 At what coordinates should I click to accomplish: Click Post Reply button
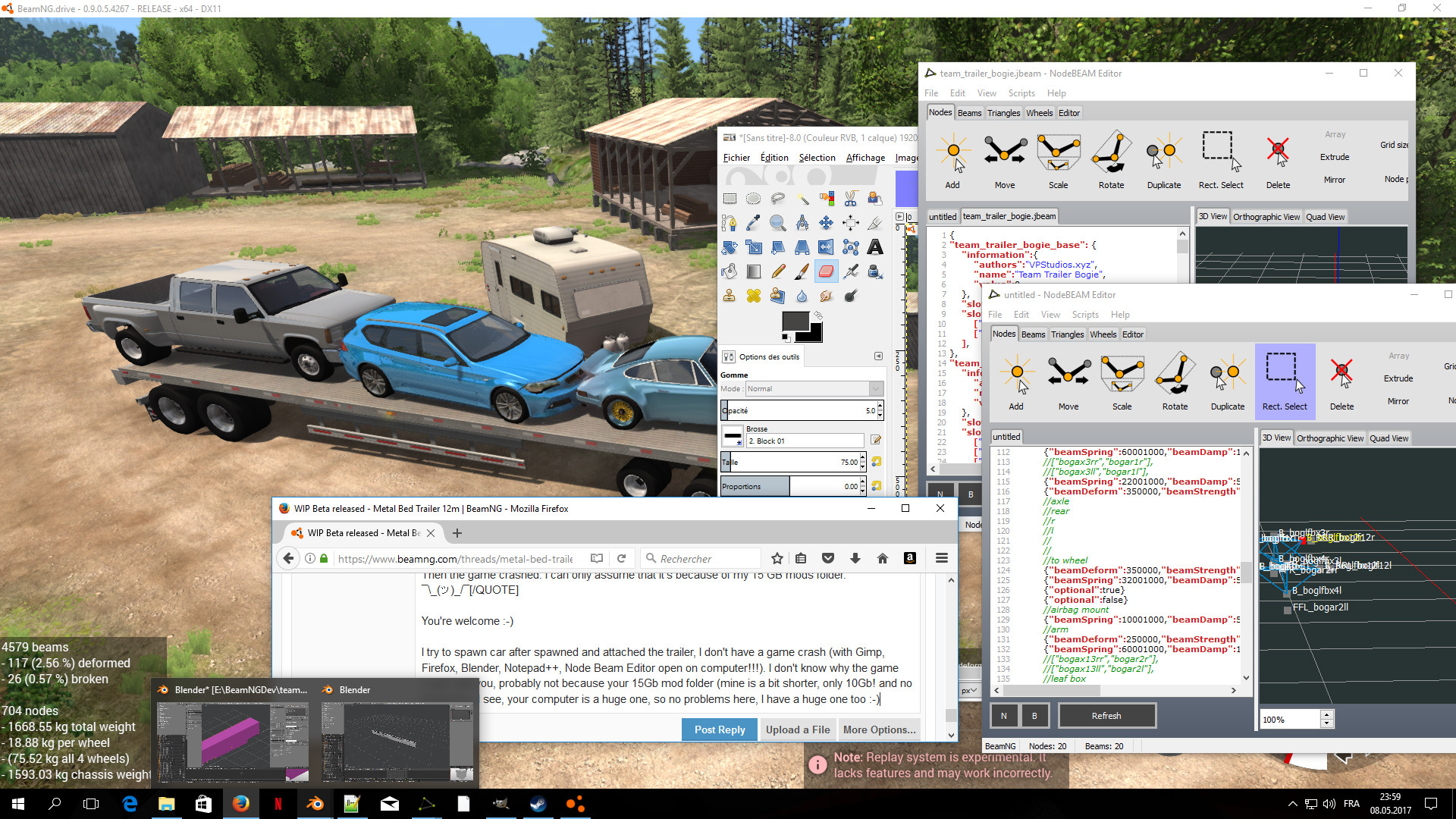pyautogui.click(x=720, y=730)
